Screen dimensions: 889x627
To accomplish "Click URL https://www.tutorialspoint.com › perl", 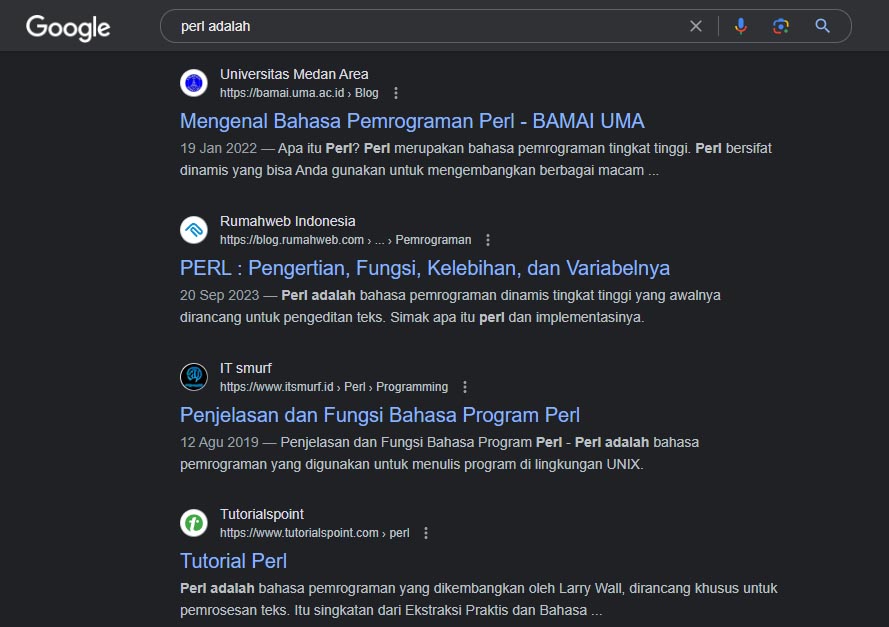I will click(315, 533).
